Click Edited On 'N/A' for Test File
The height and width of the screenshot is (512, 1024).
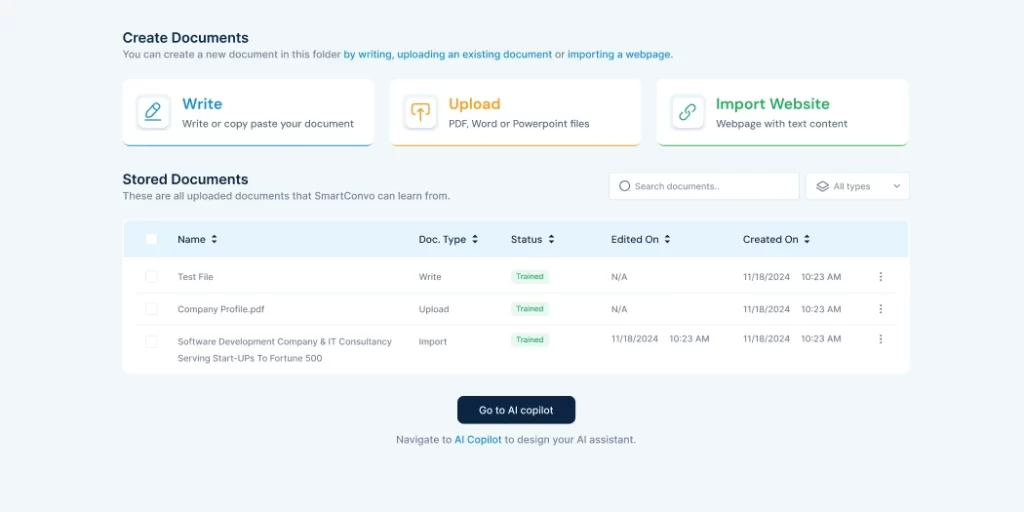pyautogui.click(x=619, y=277)
